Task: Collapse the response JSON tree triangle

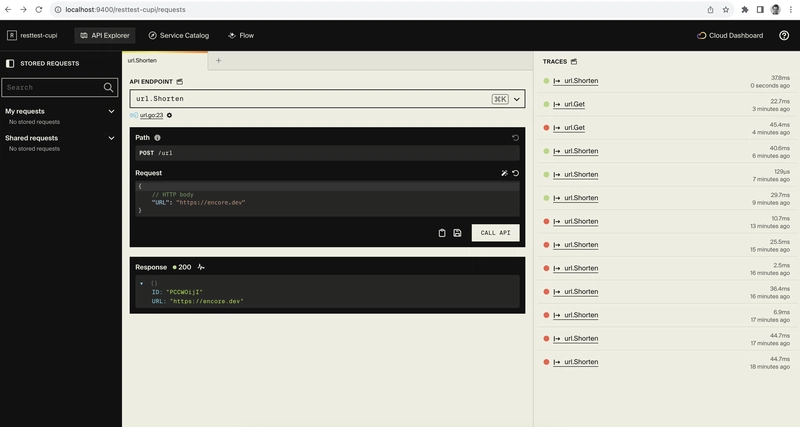Action: (141, 283)
